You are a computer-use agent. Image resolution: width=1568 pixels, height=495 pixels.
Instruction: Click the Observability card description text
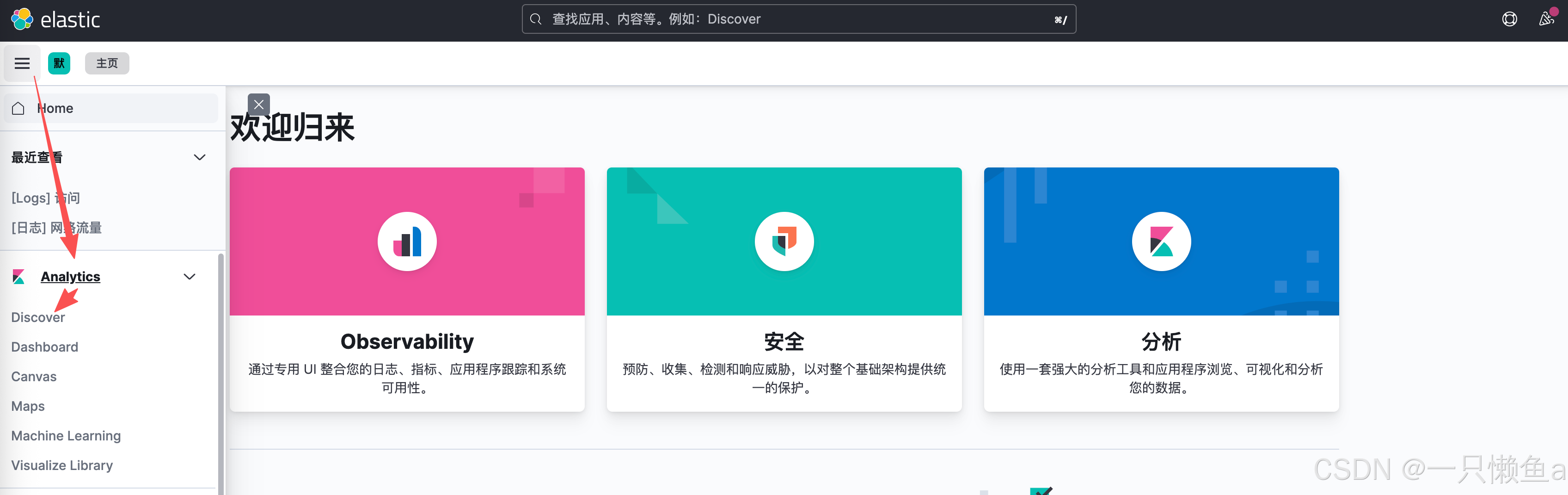click(407, 379)
